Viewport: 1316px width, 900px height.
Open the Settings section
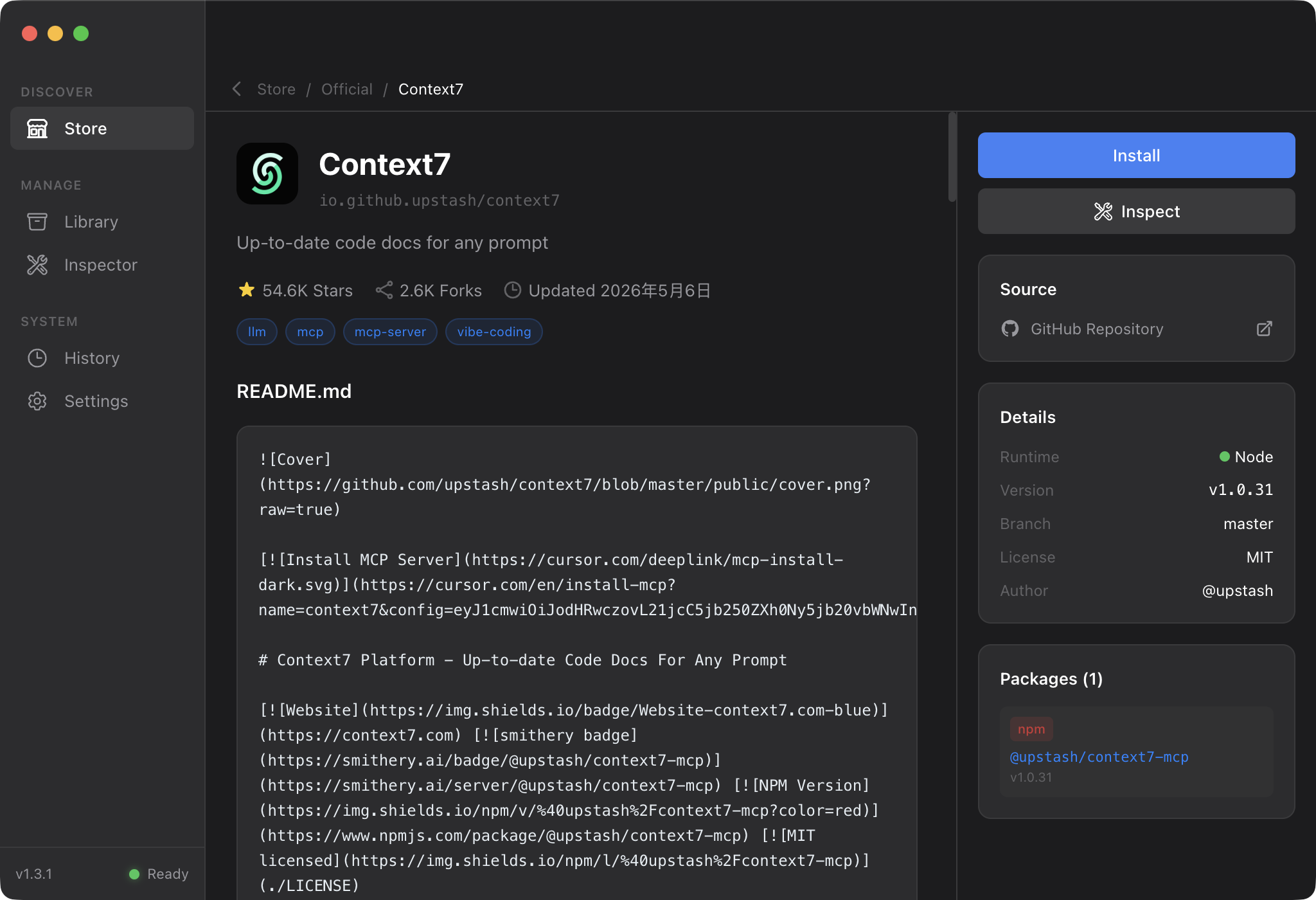(102, 401)
